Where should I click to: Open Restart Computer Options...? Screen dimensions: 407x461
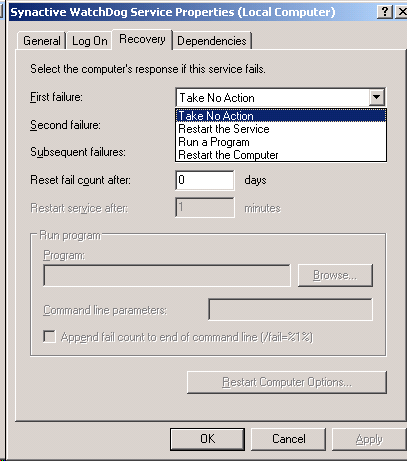(x=287, y=382)
